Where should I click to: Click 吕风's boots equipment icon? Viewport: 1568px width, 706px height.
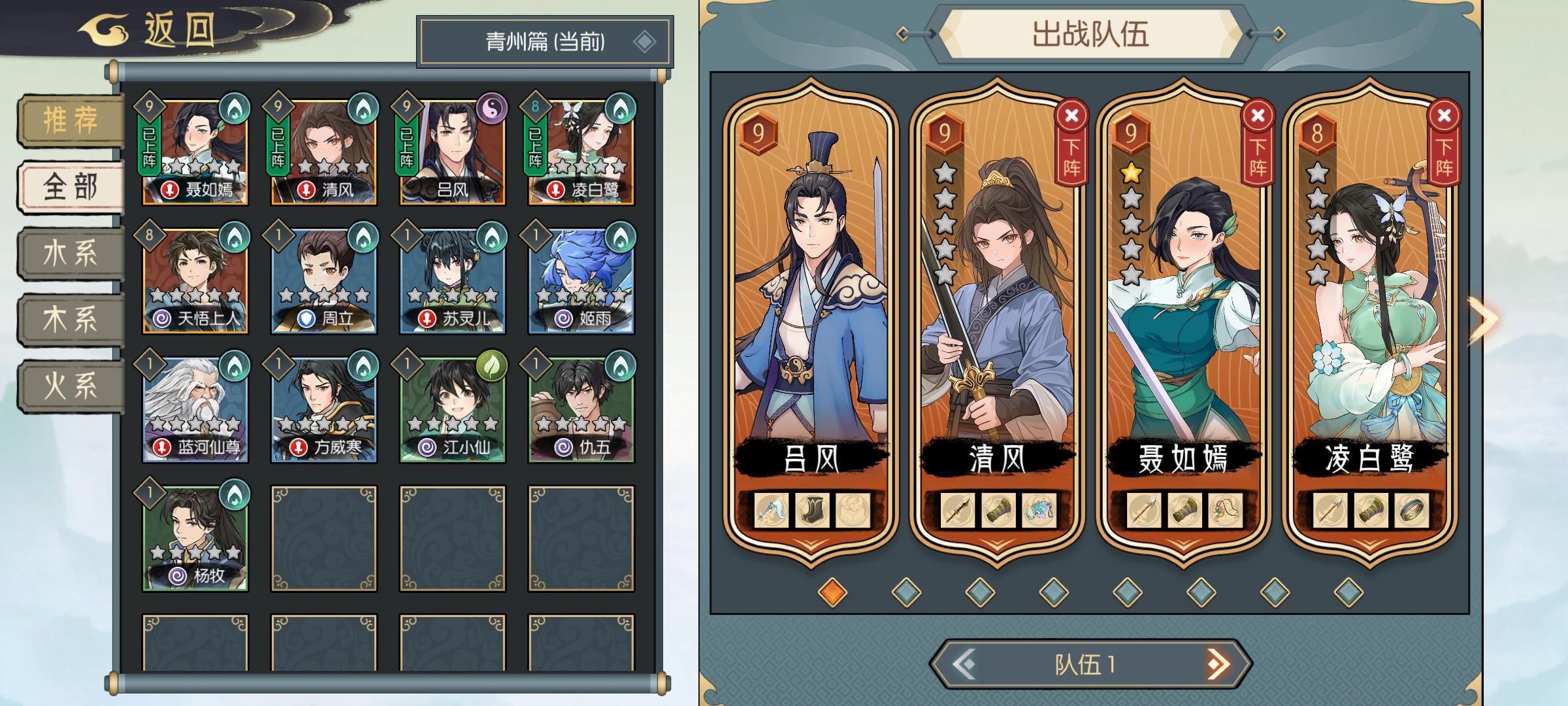coord(813,509)
